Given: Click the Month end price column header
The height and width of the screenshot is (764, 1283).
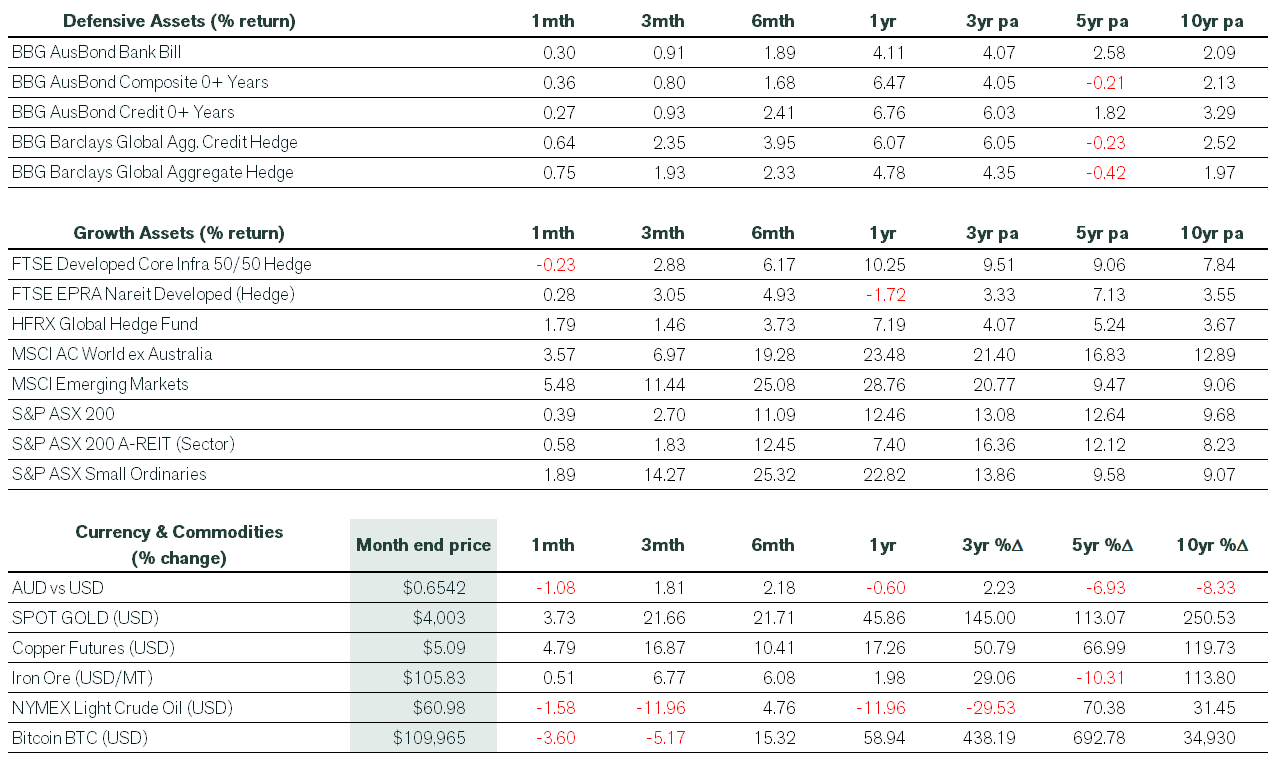Looking at the screenshot, I should point(423,545).
